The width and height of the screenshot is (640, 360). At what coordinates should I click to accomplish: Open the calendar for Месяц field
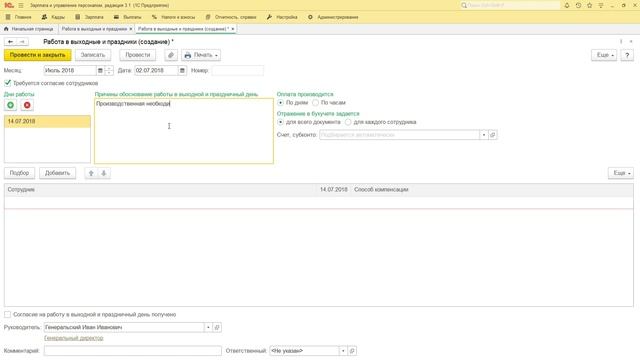(x=100, y=71)
